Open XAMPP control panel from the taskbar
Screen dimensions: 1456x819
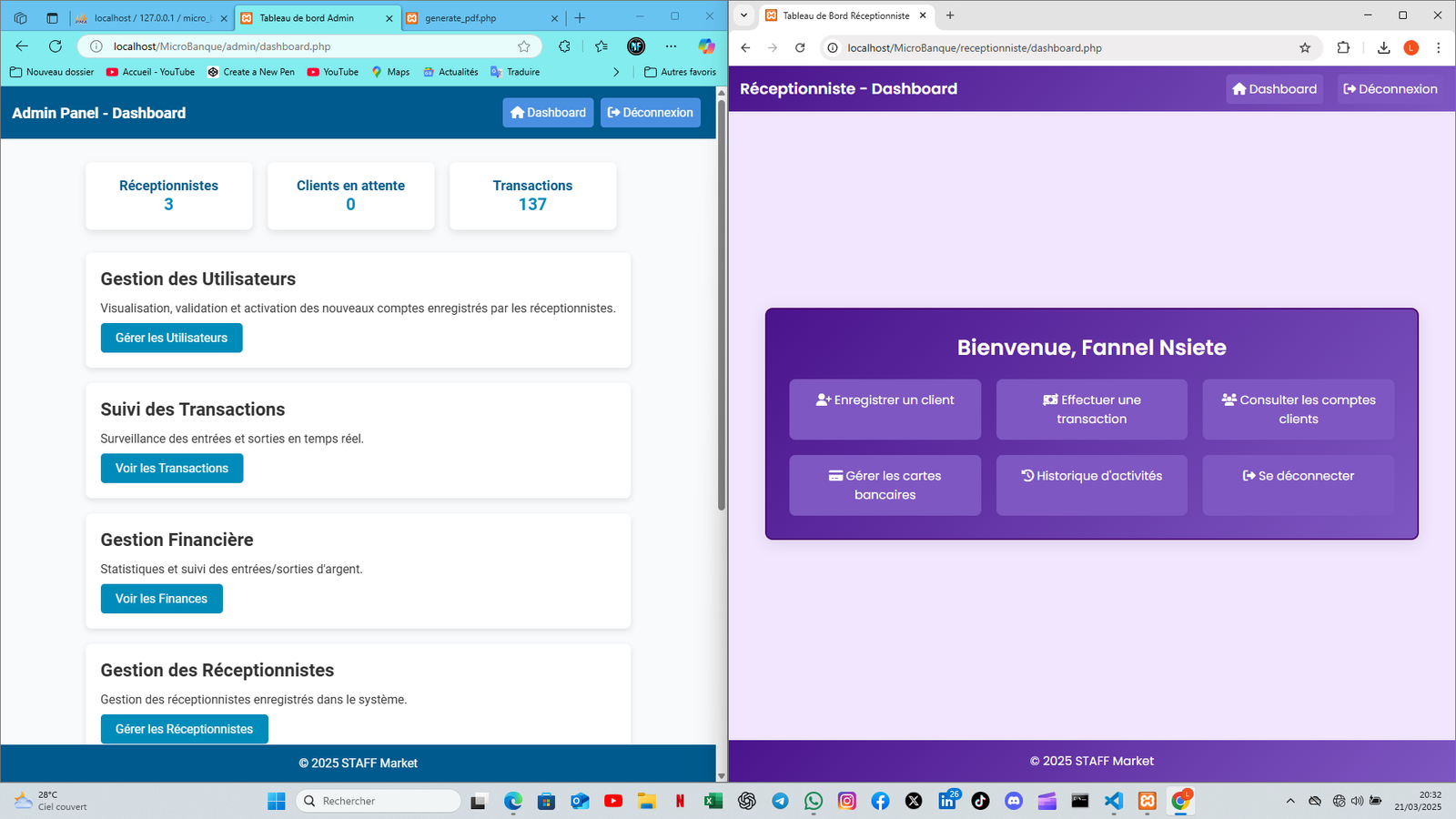[1147, 801]
